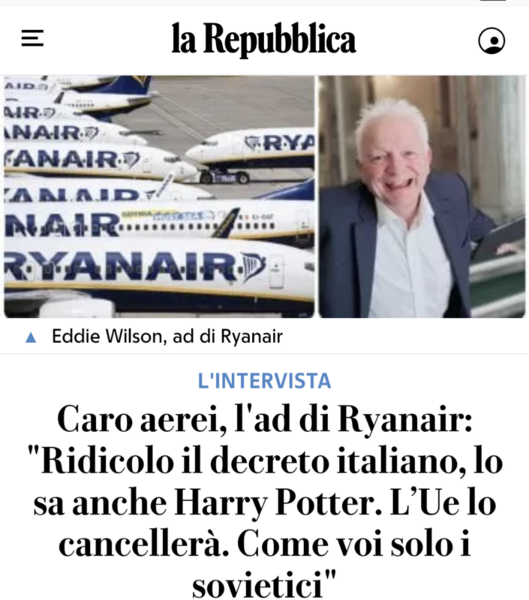Select the caption 'Eddie Wilson, ad di Ryanair'
Viewport: 529px width, 600px height.
click(167, 337)
